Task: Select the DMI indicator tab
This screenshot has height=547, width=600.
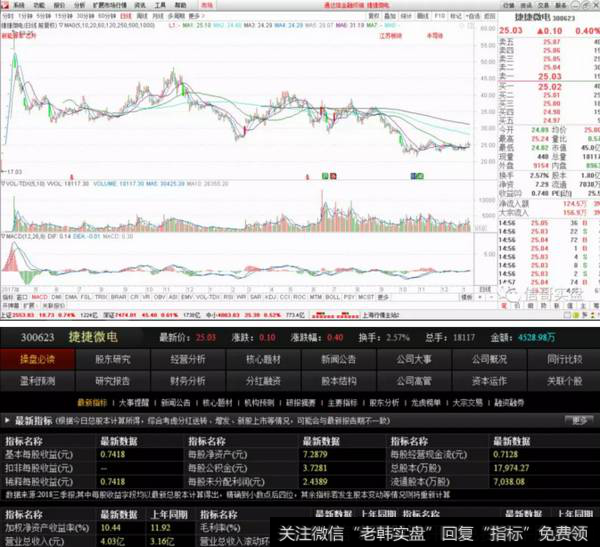Action: click(56, 297)
